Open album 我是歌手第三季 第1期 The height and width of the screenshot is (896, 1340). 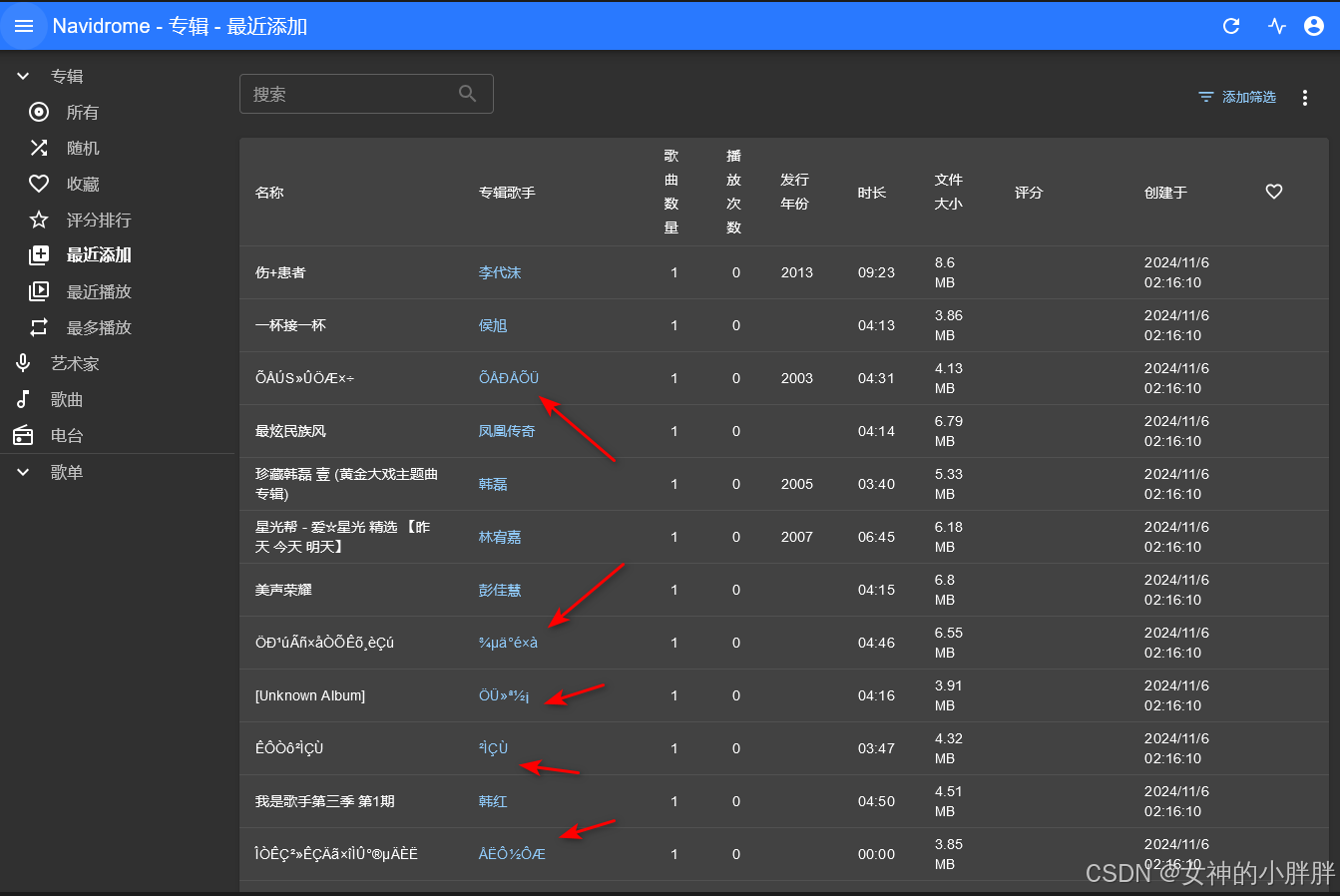[325, 801]
